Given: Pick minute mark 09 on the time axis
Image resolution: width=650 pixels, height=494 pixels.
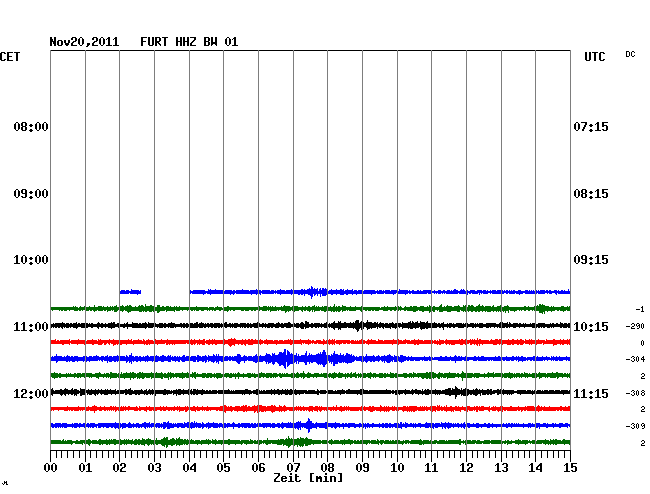Looking at the screenshot, I should (x=362, y=468).
